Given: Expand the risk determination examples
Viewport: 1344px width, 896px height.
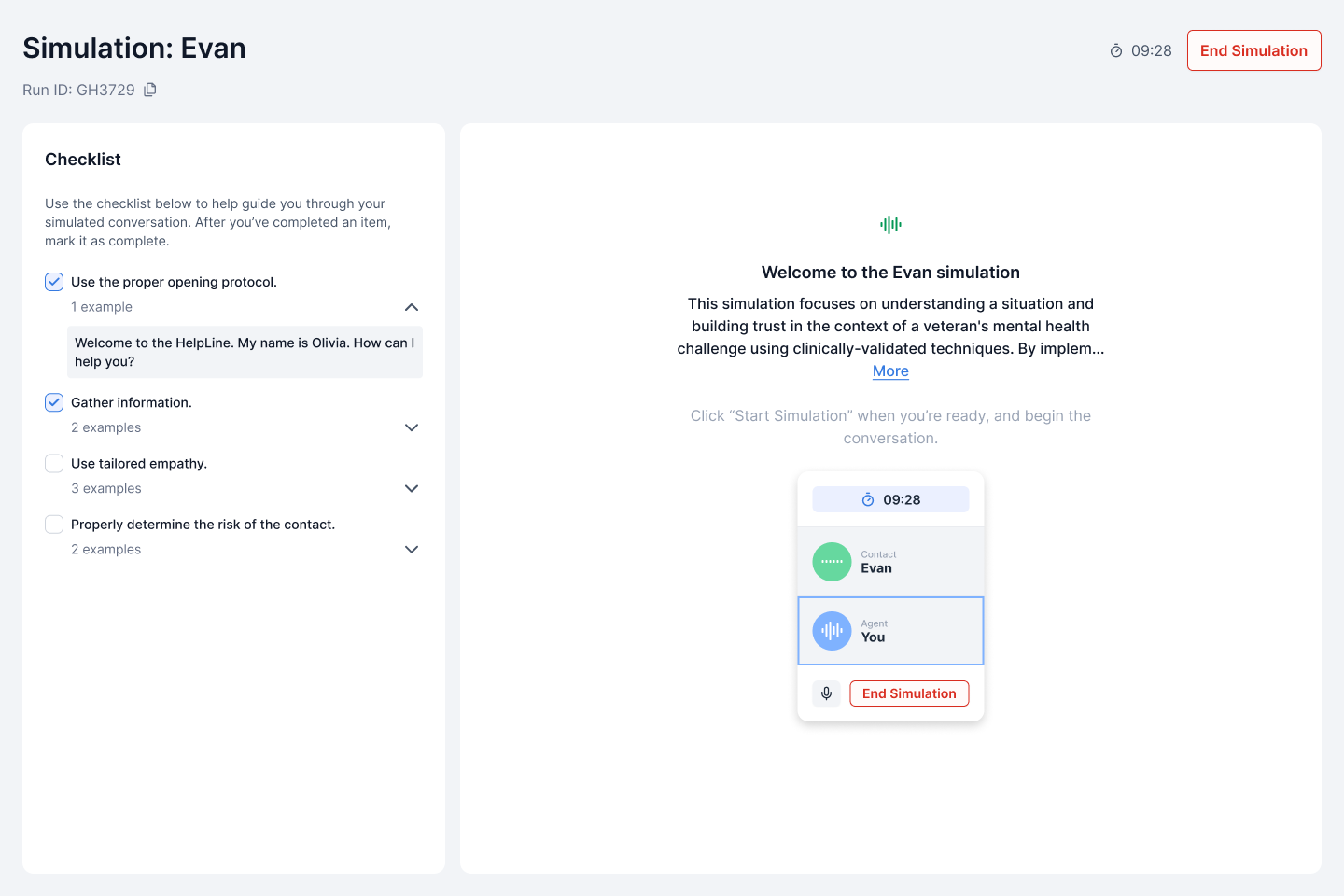Looking at the screenshot, I should tap(412, 550).
